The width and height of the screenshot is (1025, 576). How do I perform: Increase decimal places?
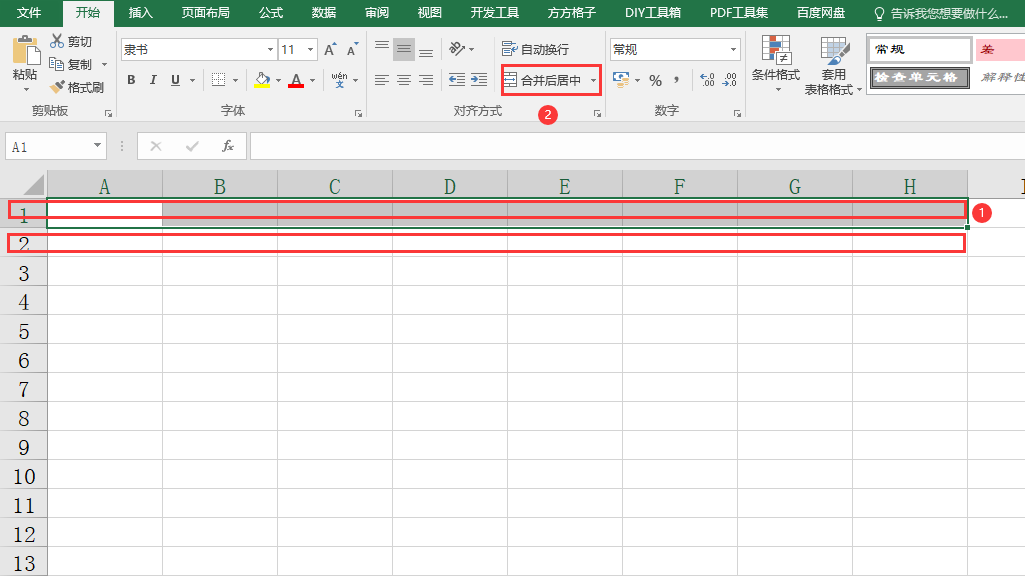(x=707, y=80)
